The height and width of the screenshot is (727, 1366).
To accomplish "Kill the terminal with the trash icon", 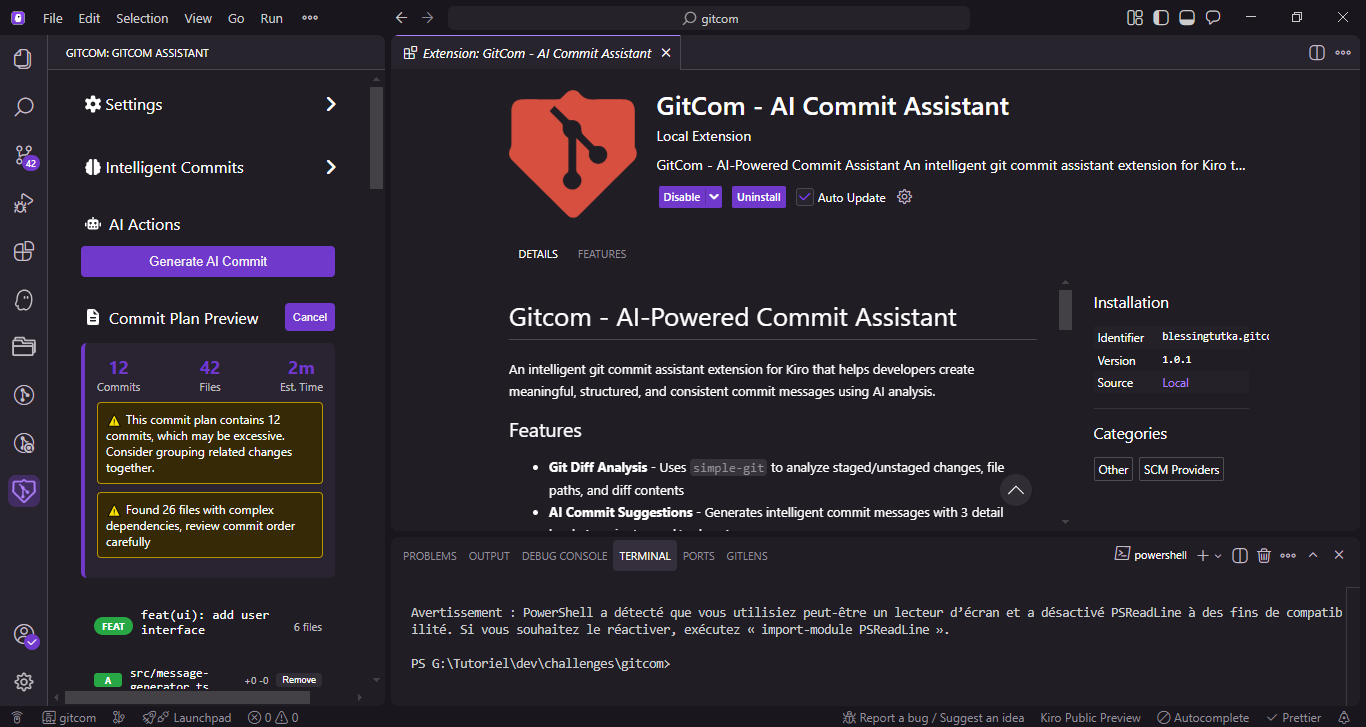I will coord(1264,555).
